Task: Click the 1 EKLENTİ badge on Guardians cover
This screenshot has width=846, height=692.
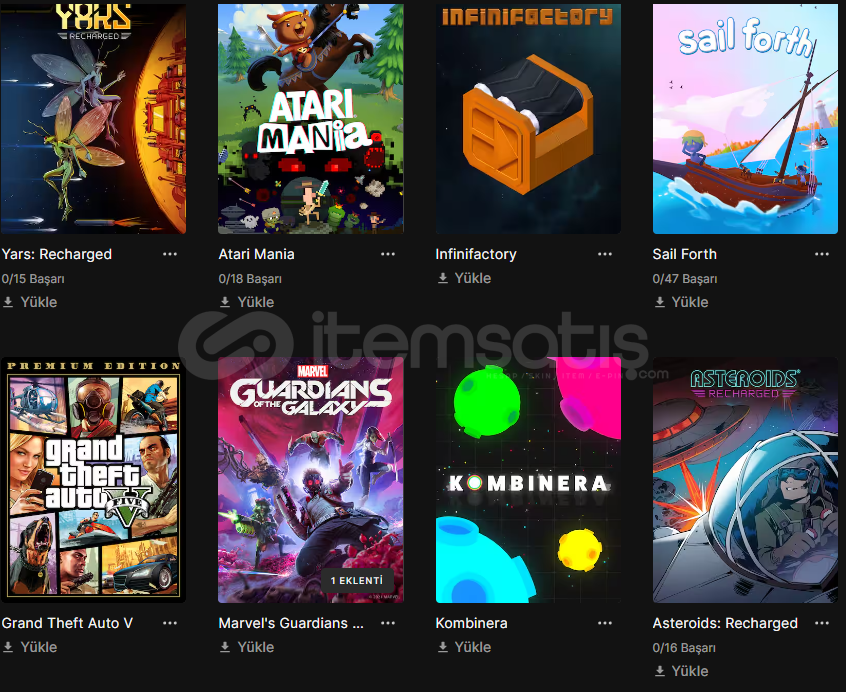Action: pos(357,580)
